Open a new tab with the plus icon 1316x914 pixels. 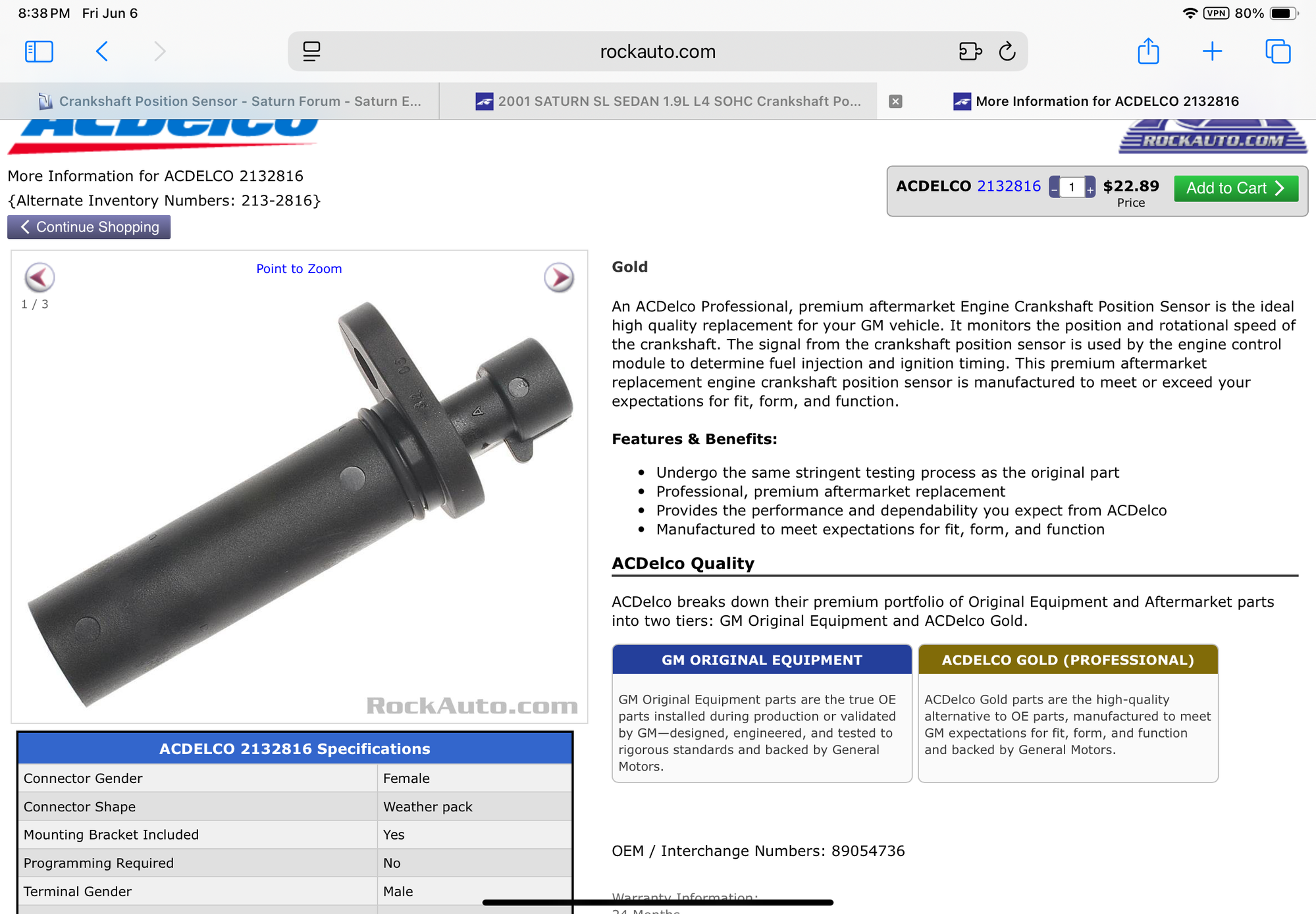coord(1212,51)
